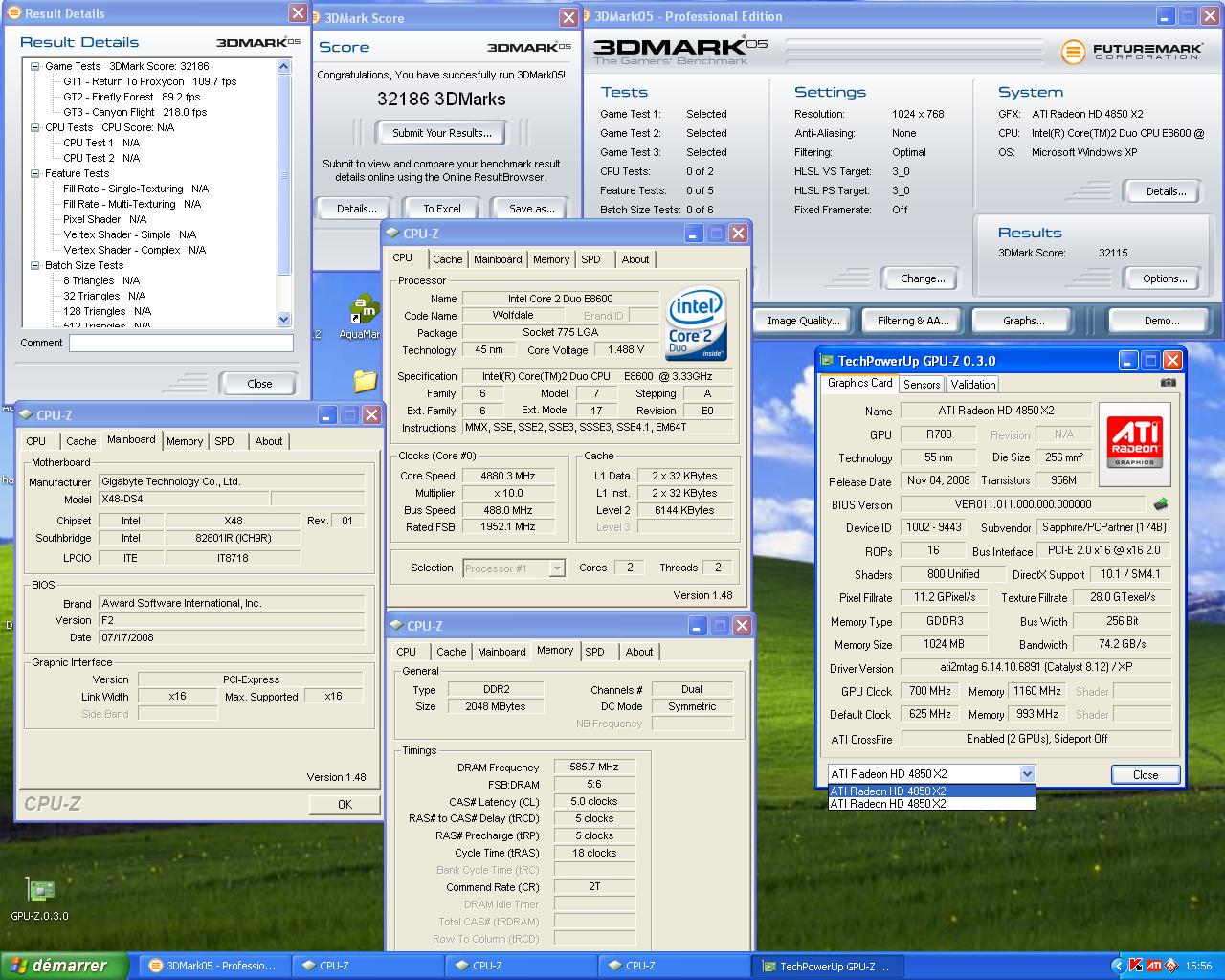Viewport: 1225px width, 980px height.
Task: Select highlighted ATI Radeon HD 4850 X2 entry
Action: (931, 791)
